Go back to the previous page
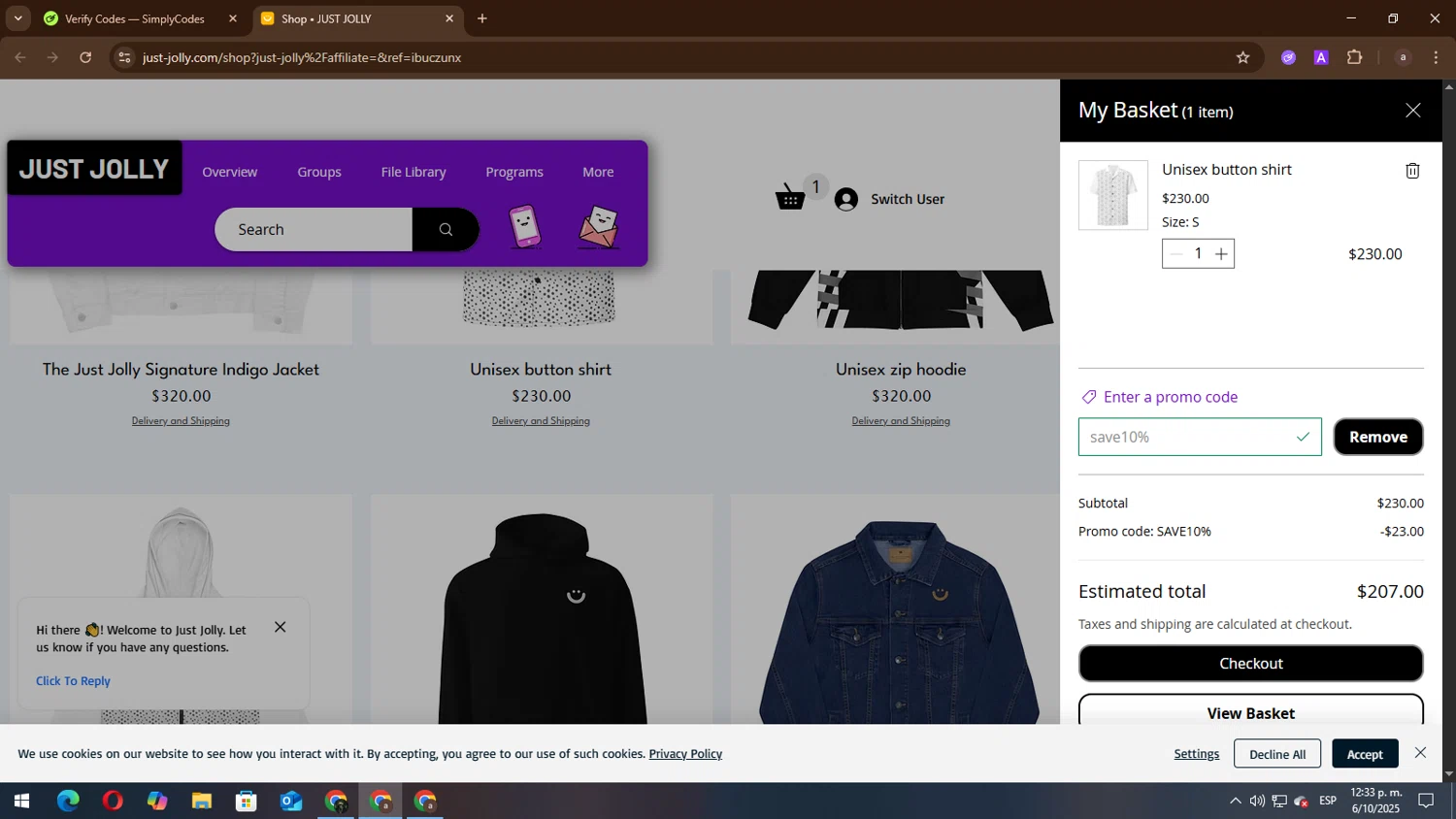 click(19, 57)
